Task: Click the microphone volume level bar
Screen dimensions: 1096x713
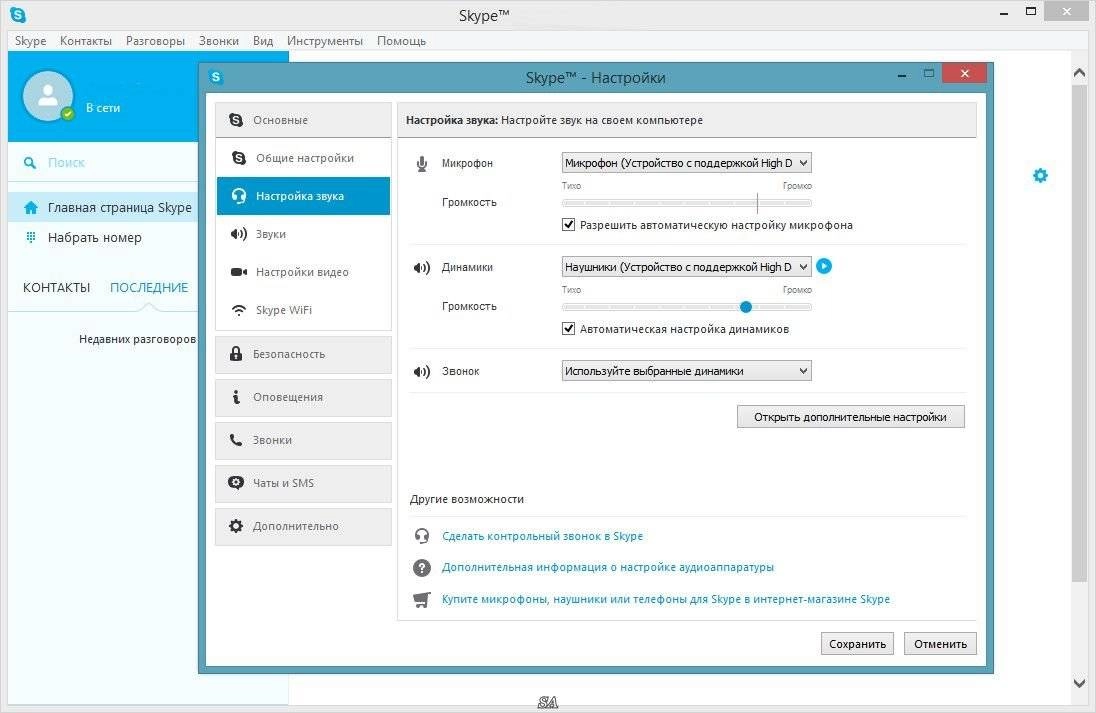Action: pos(686,203)
